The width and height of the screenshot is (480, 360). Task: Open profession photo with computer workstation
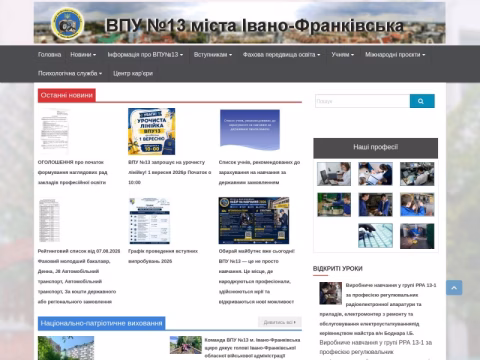pyautogui.click(x=334, y=174)
